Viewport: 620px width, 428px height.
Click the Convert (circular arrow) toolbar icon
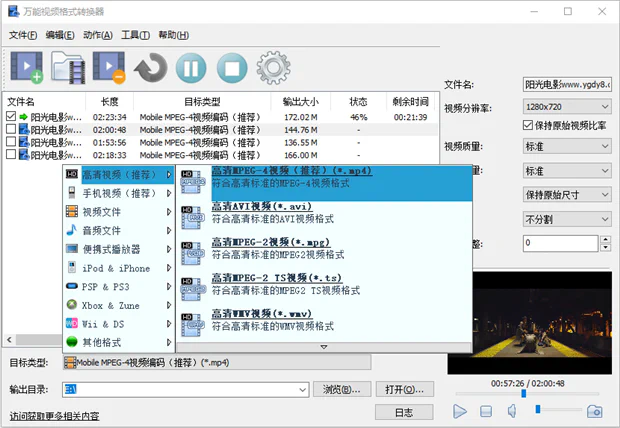pos(151,68)
